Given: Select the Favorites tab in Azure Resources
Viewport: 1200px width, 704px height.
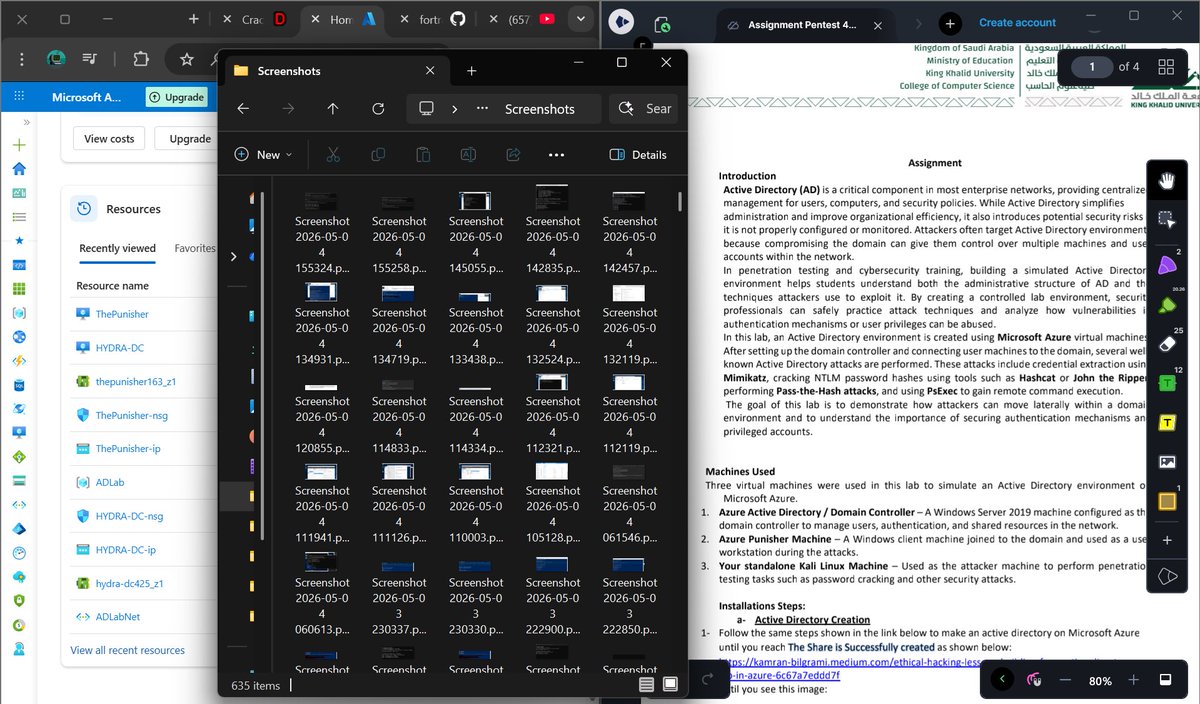Looking at the screenshot, I should pos(195,248).
